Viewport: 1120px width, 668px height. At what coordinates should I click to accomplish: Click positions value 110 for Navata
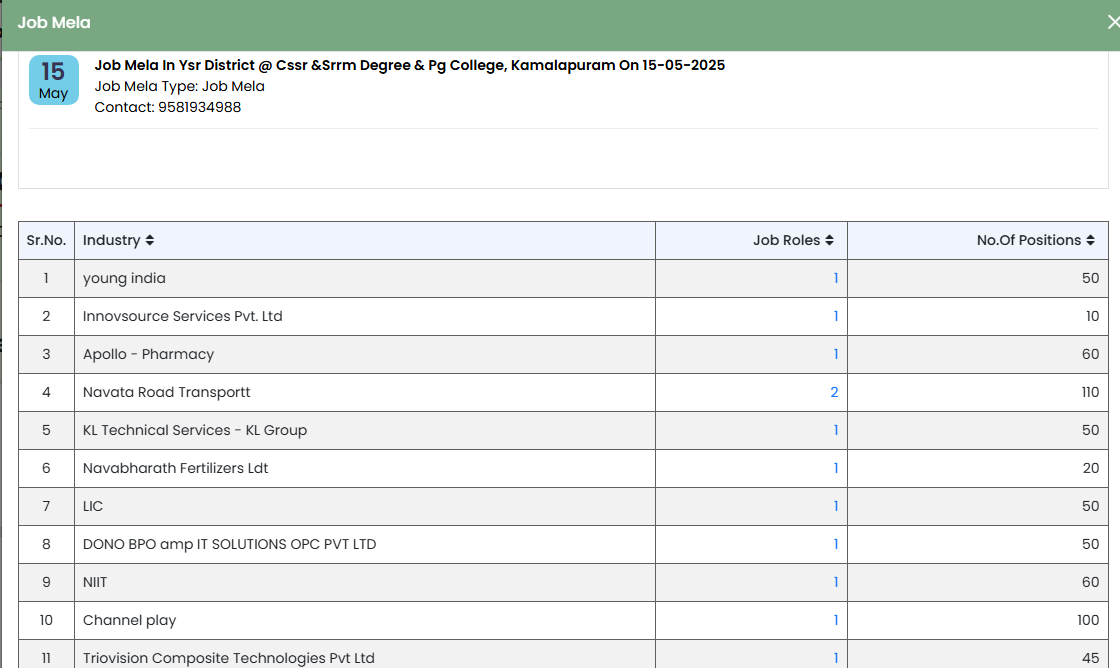1090,392
